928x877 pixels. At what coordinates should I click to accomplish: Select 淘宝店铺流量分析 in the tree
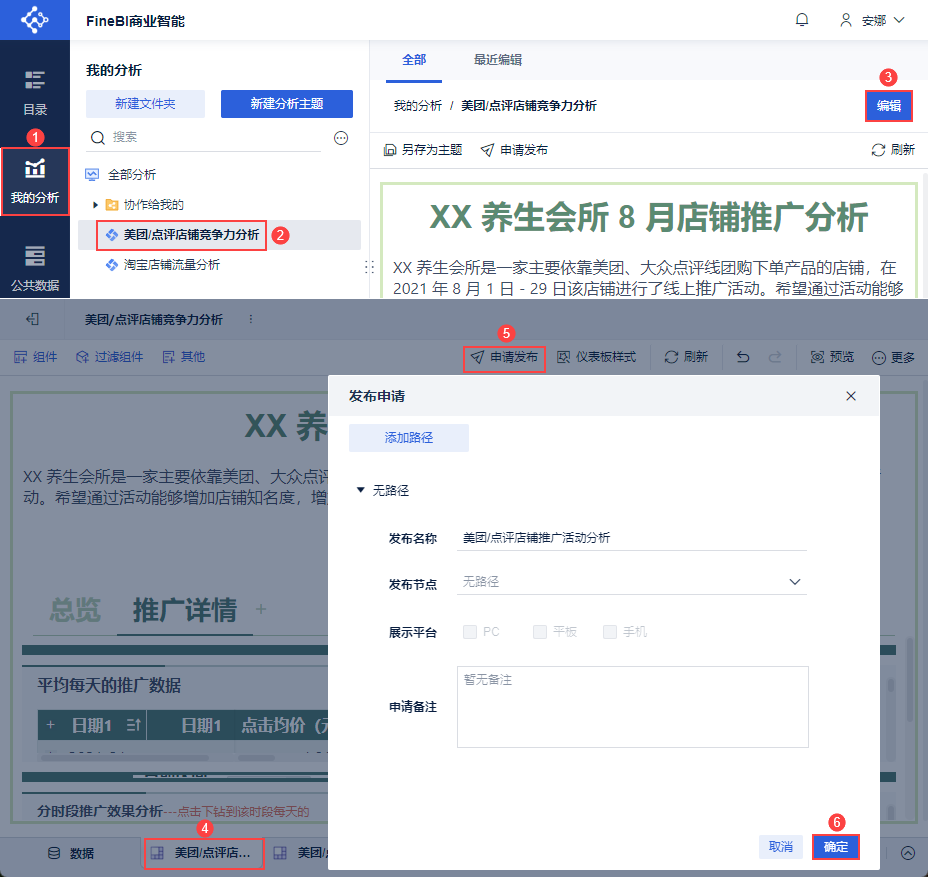(x=171, y=265)
